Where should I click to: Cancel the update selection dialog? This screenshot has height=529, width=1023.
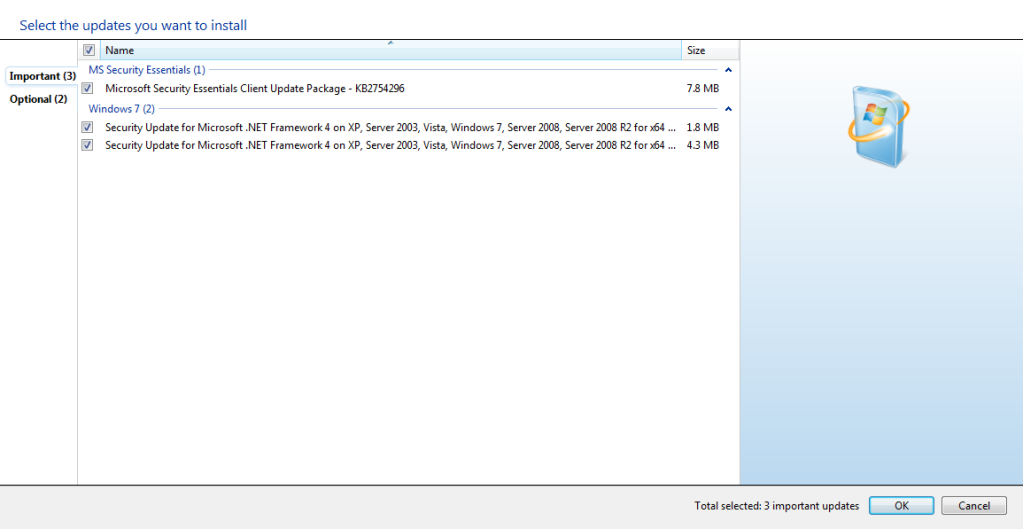click(974, 506)
